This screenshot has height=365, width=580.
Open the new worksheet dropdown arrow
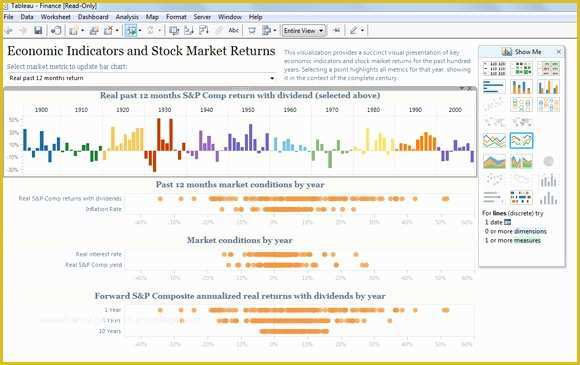pos(82,31)
